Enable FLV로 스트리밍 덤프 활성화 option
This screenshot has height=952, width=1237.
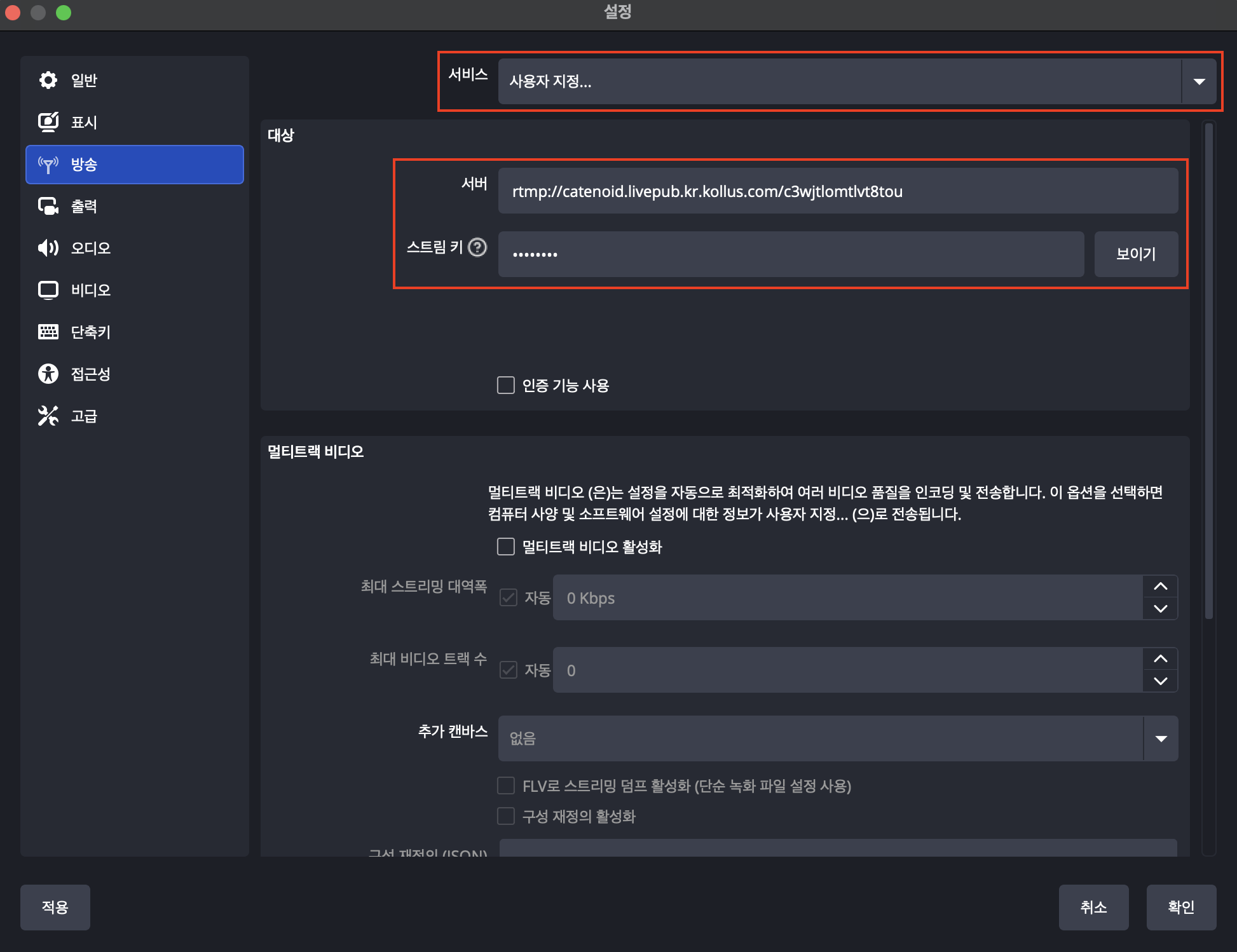coord(506,786)
